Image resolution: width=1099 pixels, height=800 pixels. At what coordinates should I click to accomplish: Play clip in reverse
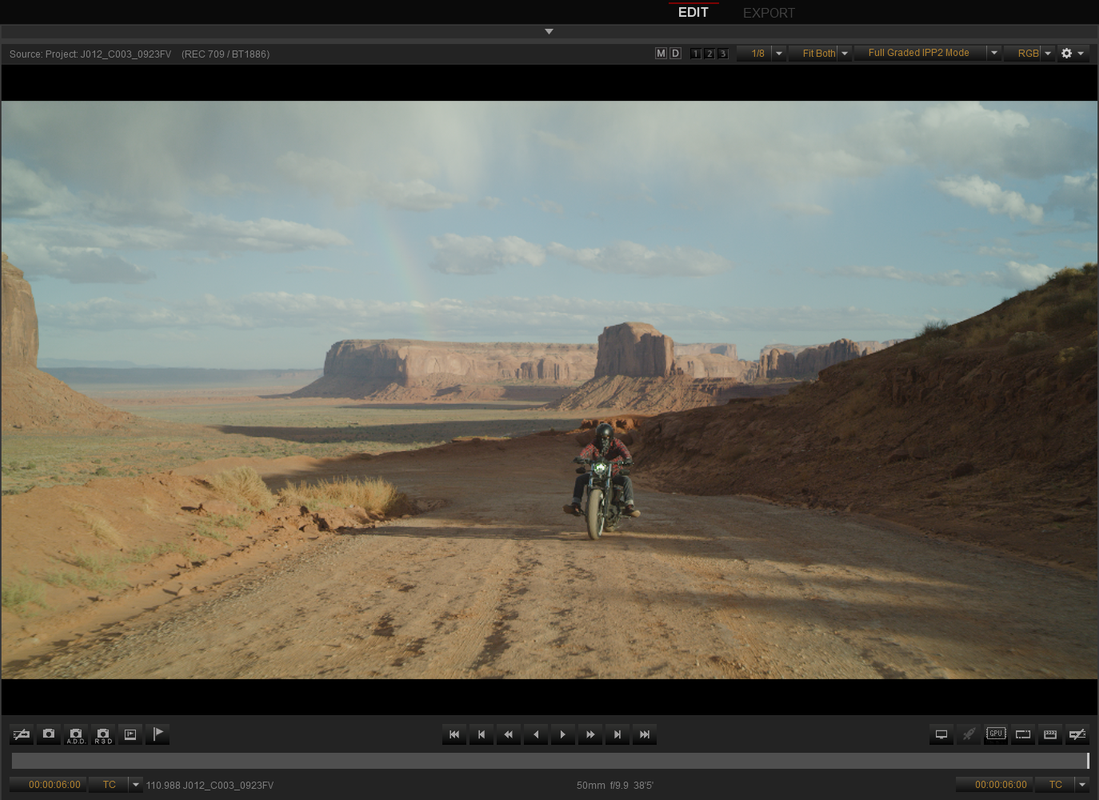[x=536, y=734]
